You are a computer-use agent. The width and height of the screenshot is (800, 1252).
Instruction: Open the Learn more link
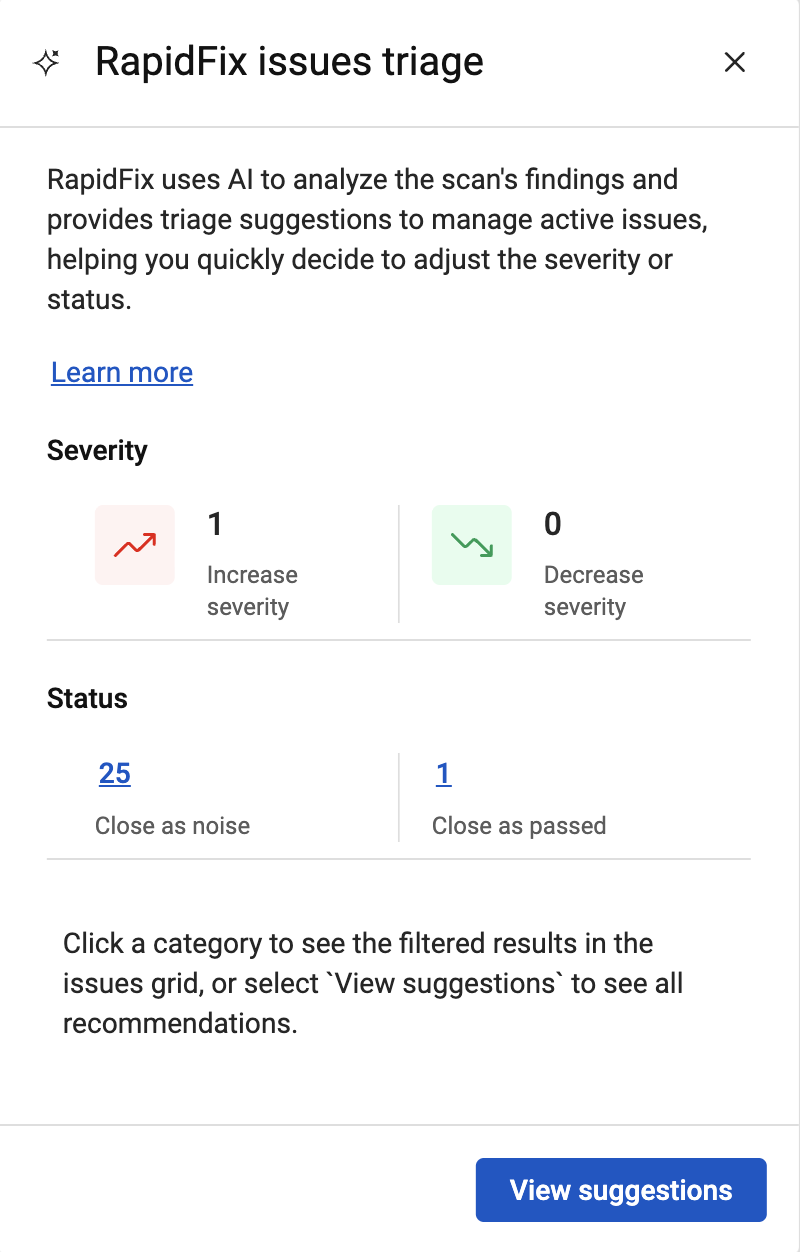coord(122,373)
